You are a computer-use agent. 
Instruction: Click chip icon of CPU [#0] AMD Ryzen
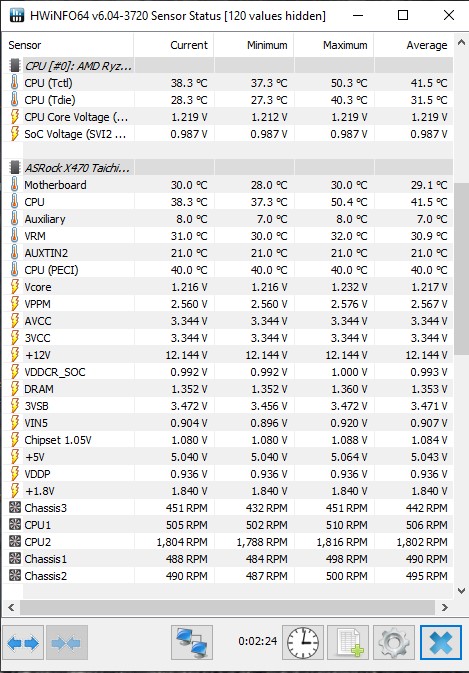(15, 66)
